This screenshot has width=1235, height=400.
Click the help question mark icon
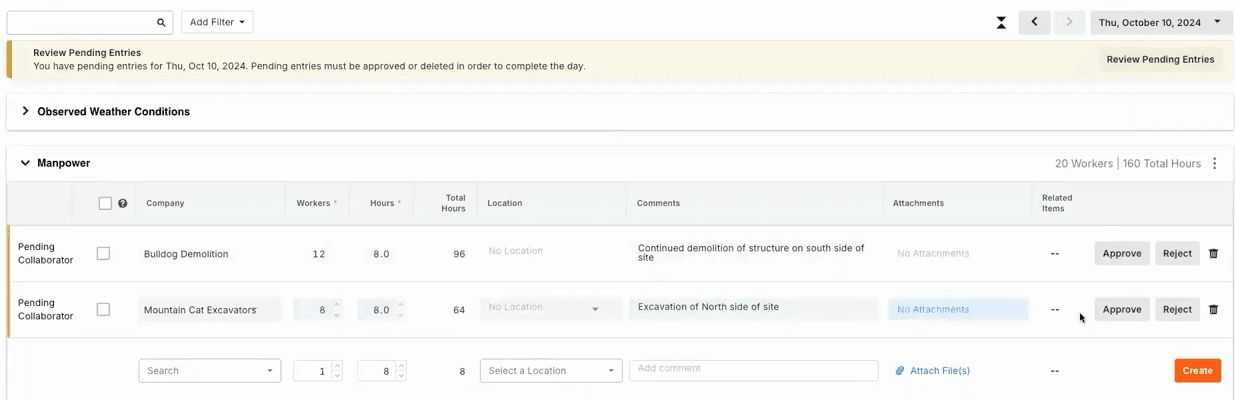pyautogui.click(x=123, y=203)
